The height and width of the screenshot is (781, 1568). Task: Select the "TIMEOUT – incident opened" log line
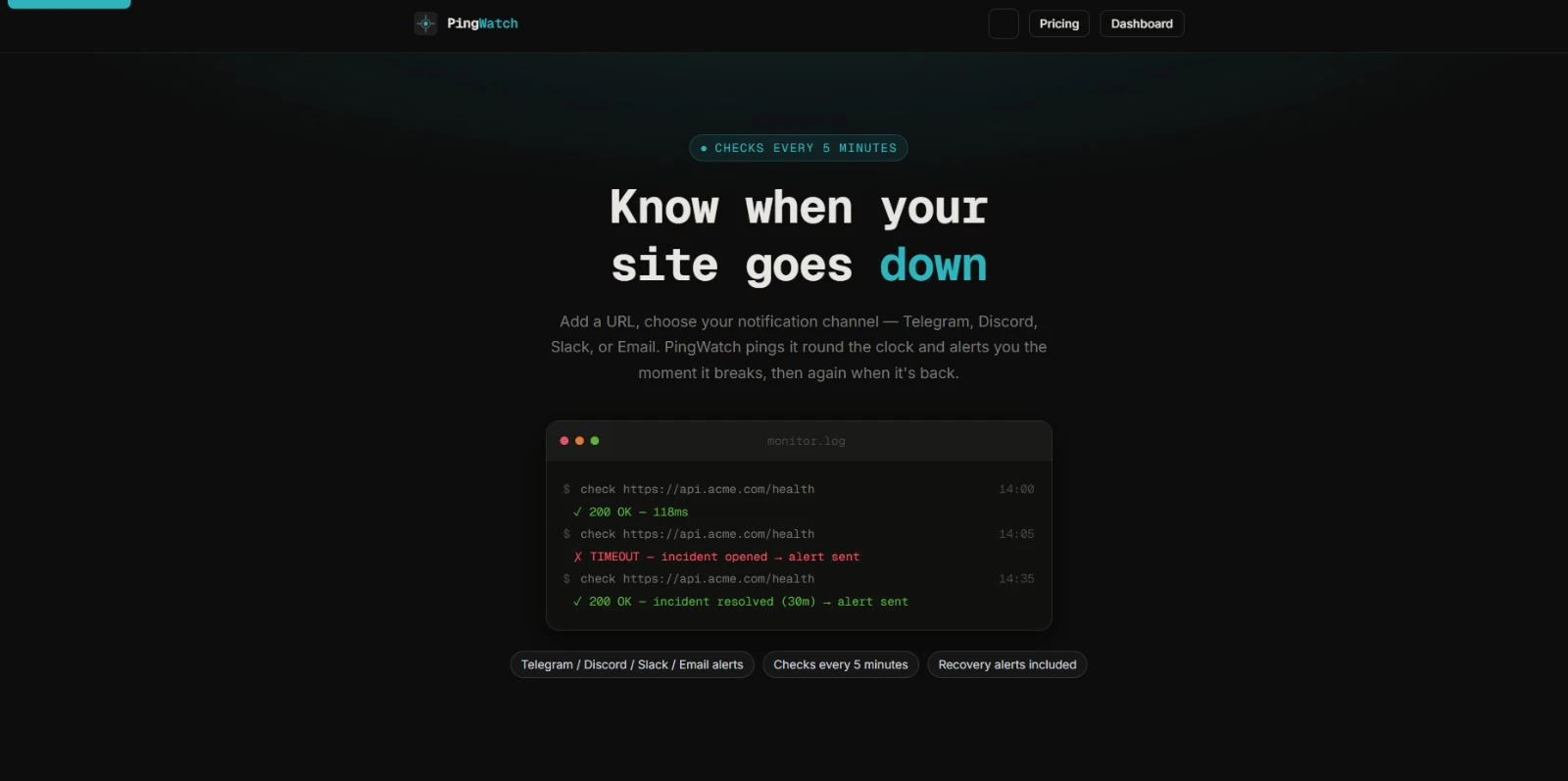click(715, 557)
